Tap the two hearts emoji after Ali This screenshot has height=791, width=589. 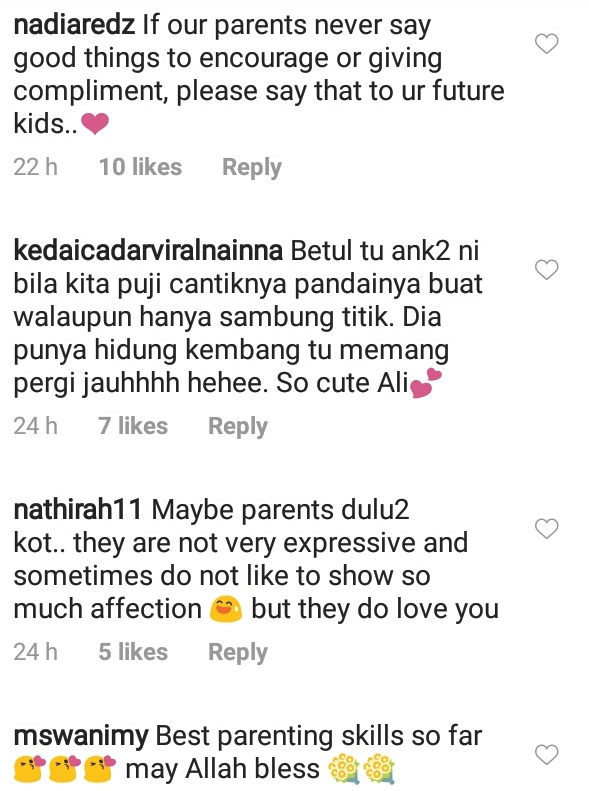[426, 383]
